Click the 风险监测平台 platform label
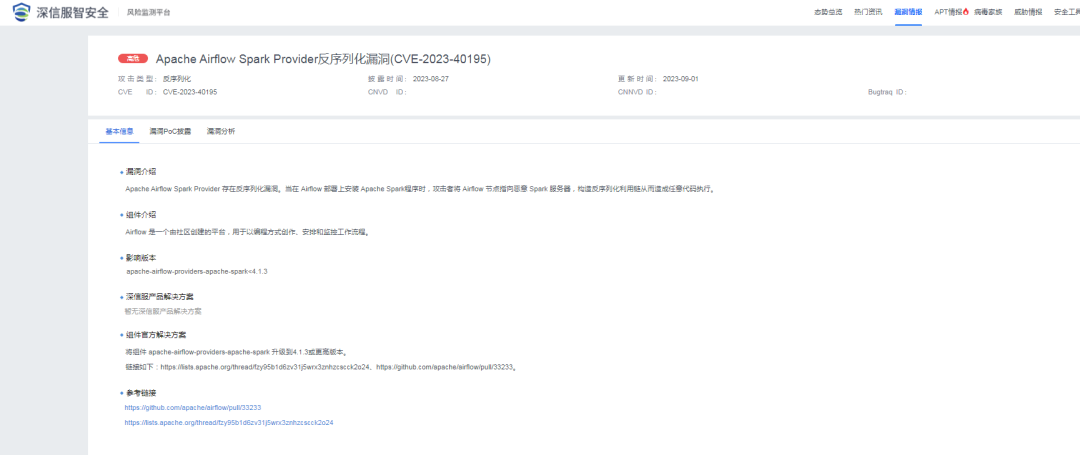1080x455 pixels. pos(148,13)
